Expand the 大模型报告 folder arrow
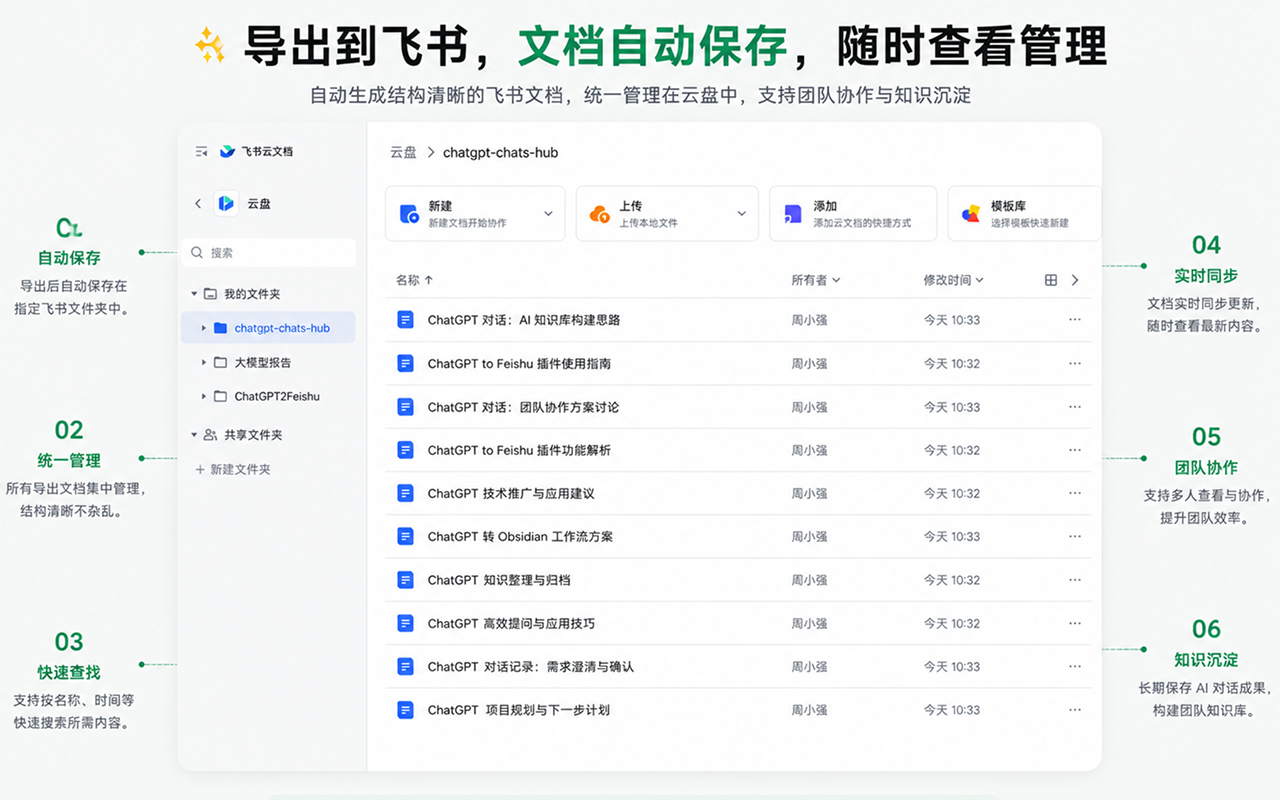The image size is (1280, 800). [x=204, y=362]
